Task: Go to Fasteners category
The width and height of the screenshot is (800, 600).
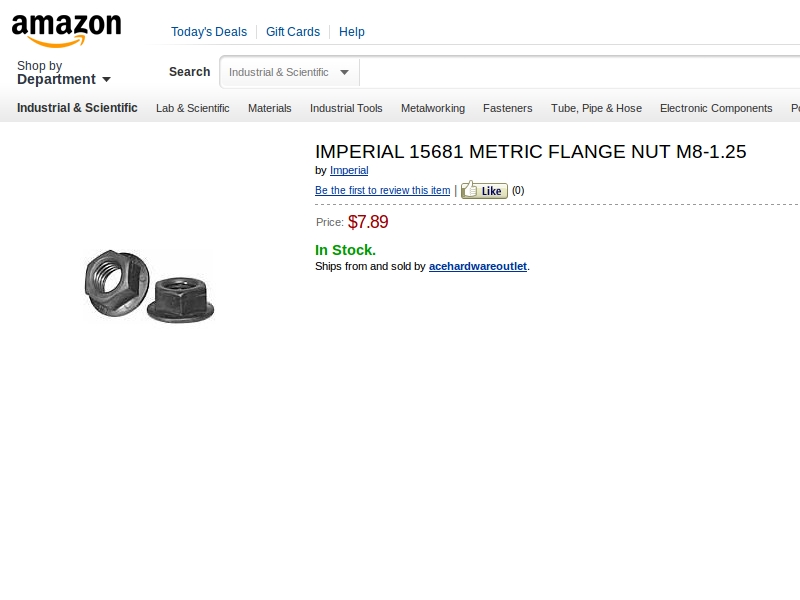Action: click(508, 108)
